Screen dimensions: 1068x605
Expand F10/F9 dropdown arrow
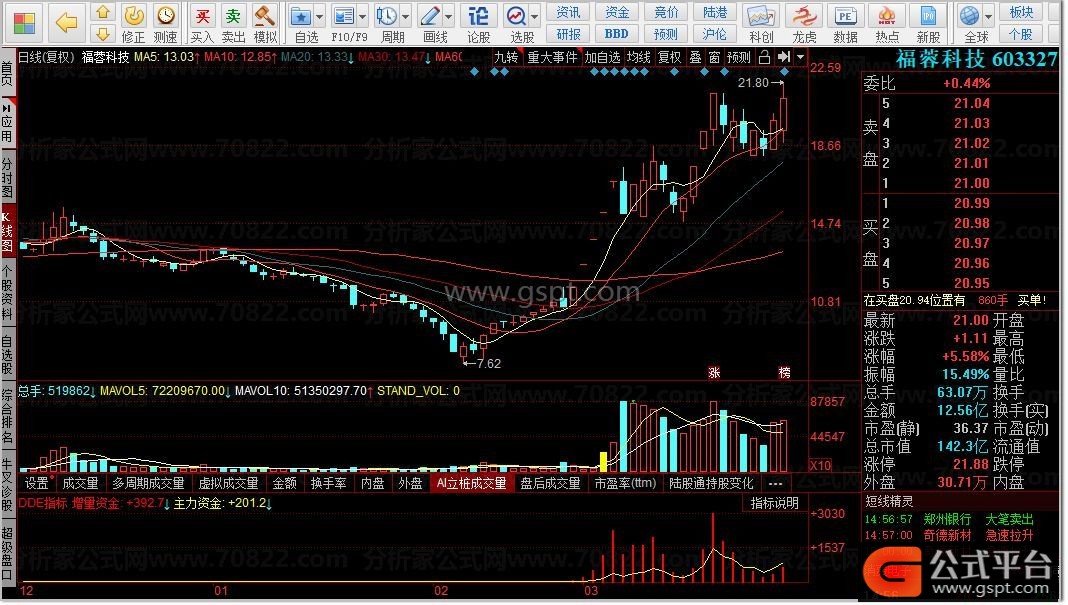pyautogui.click(x=362, y=15)
